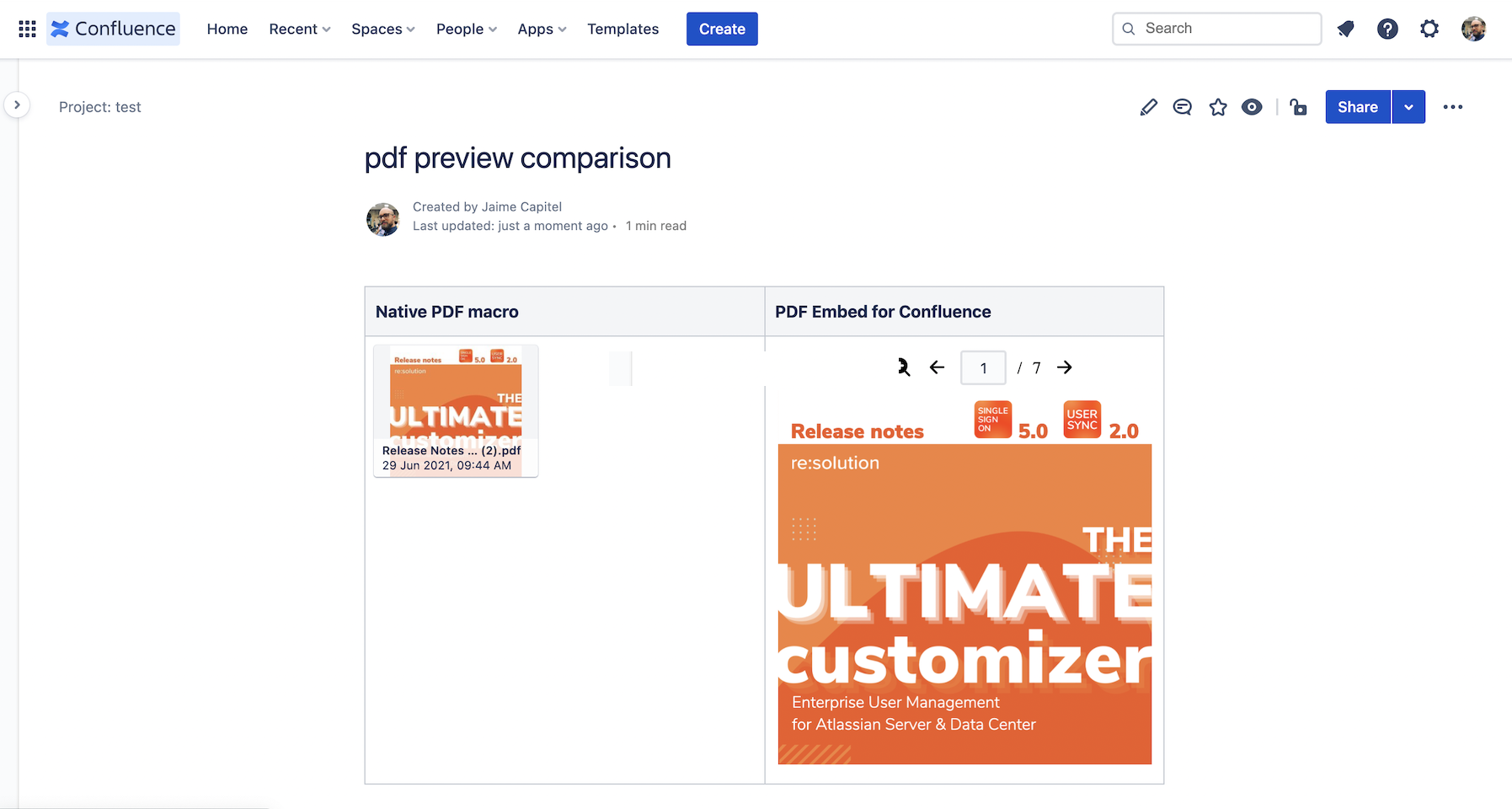Screen dimensions: 1512x809
Task: Star this page as favorite
Action: (x=1218, y=107)
